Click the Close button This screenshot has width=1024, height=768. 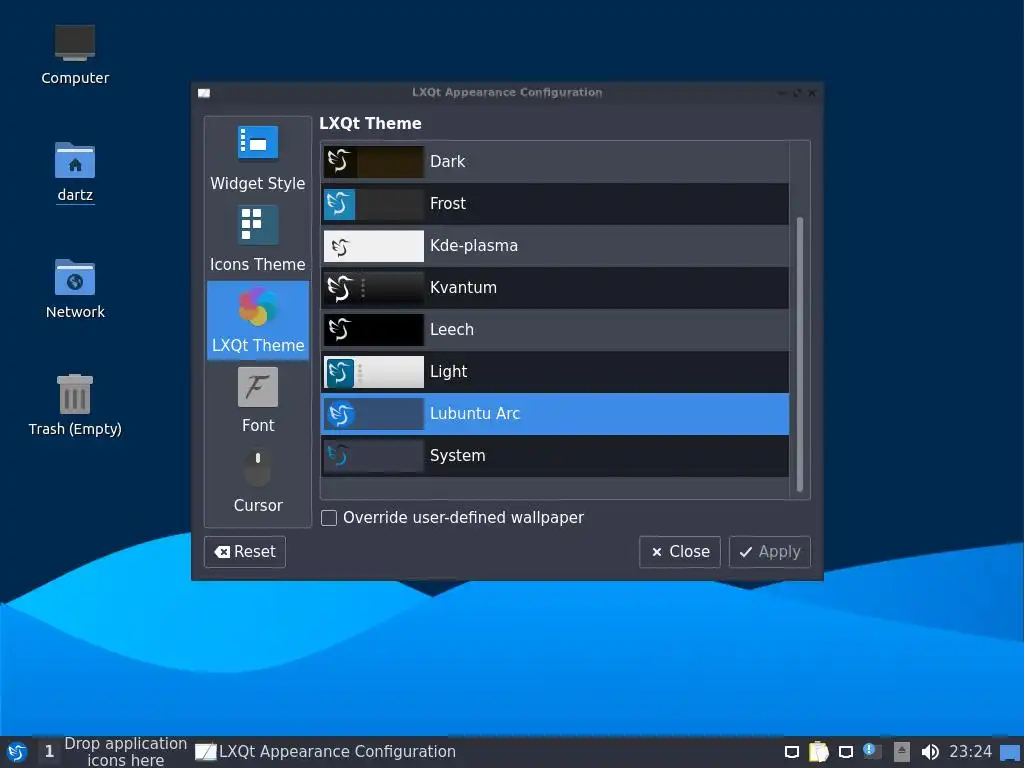point(680,552)
